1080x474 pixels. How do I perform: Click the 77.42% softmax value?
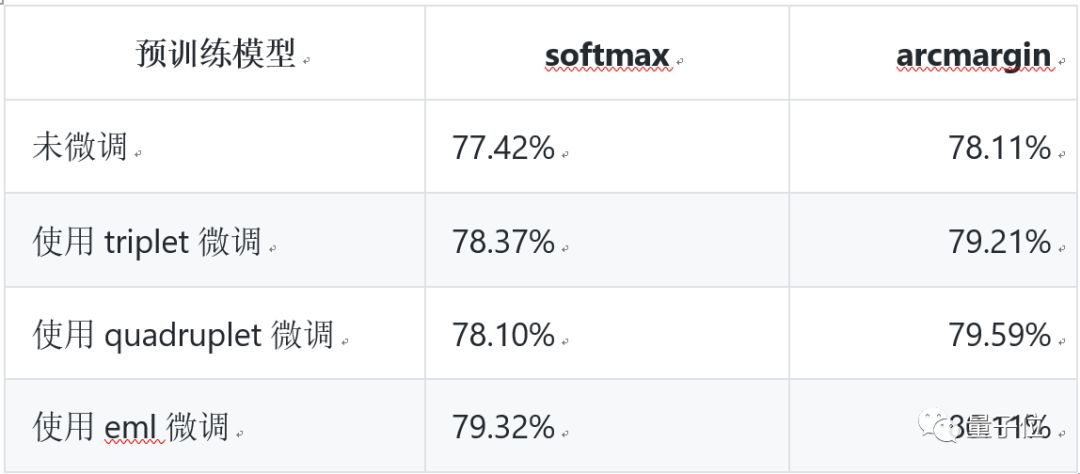click(503, 149)
